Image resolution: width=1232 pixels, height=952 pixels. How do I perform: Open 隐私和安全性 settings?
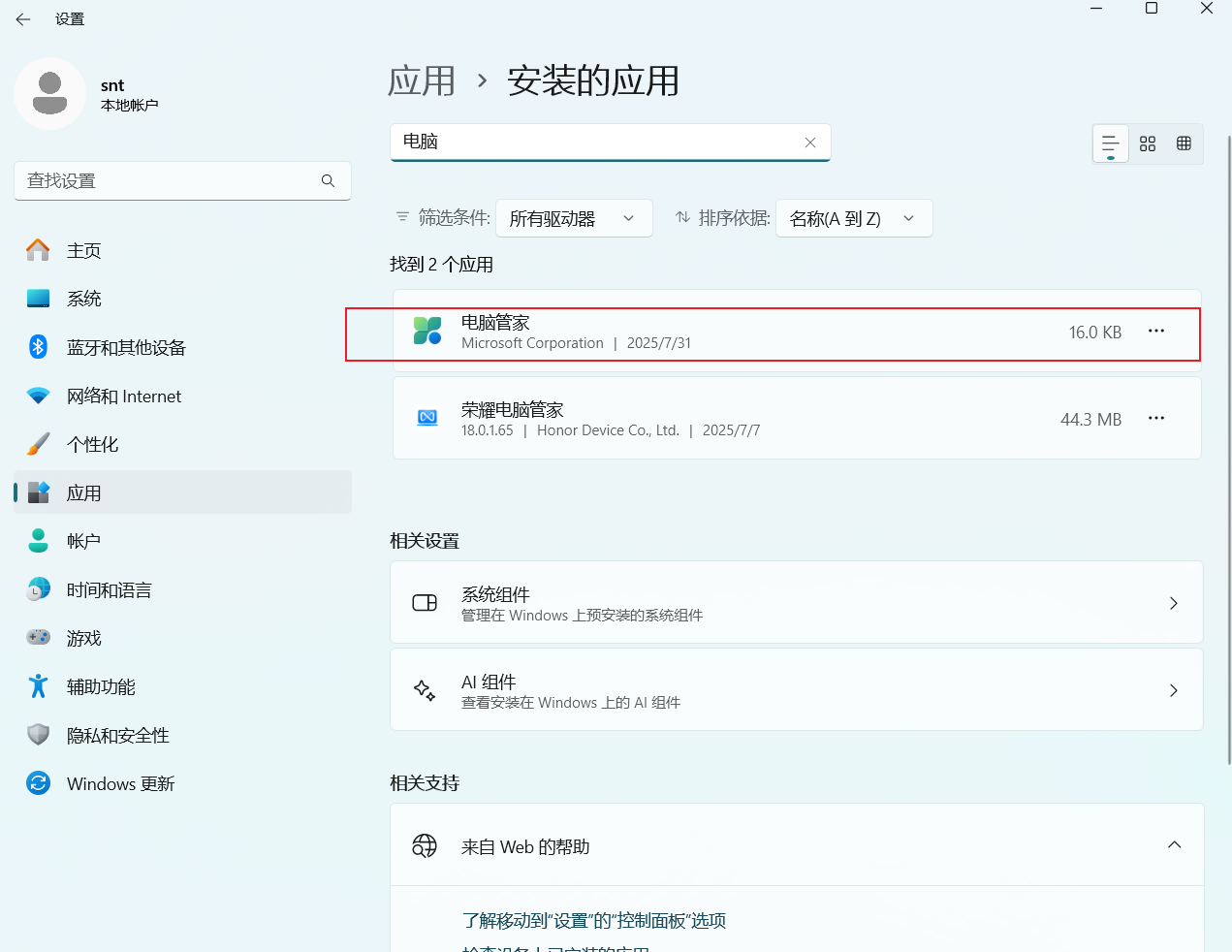coord(182,735)
